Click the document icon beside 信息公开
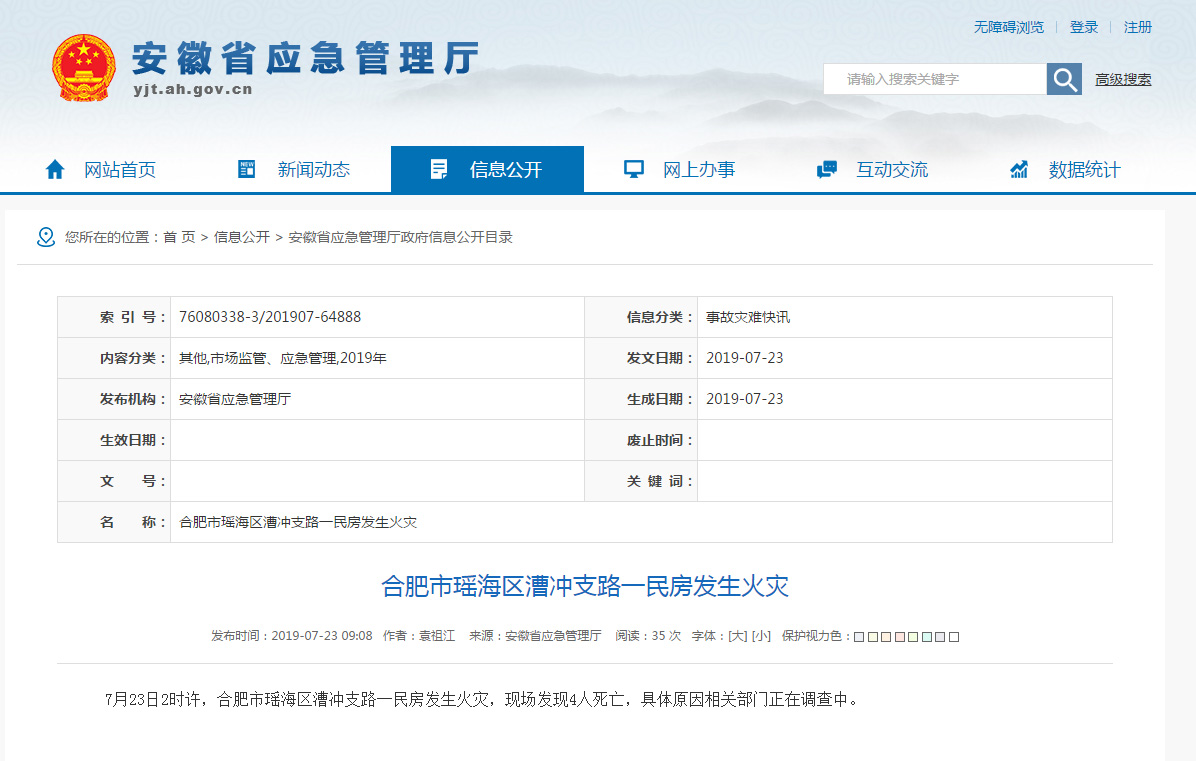The width and height of the screenshot is (1196, 761). [439, 169]
